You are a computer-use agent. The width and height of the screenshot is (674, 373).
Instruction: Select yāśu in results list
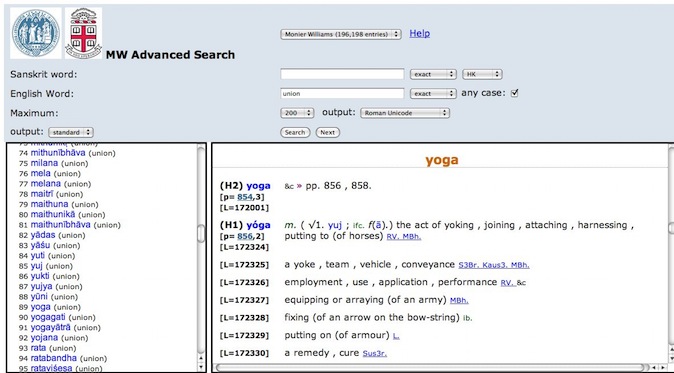(x=40, y=245)
